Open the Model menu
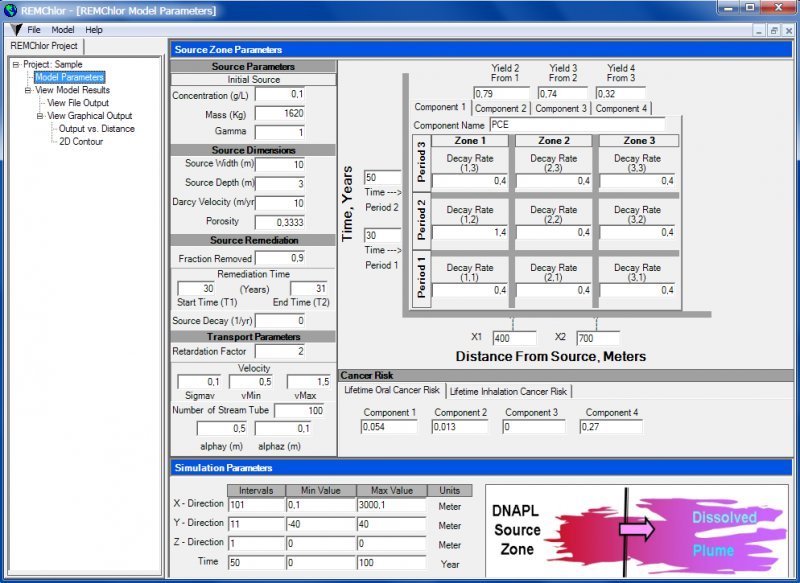 [63, 30]
